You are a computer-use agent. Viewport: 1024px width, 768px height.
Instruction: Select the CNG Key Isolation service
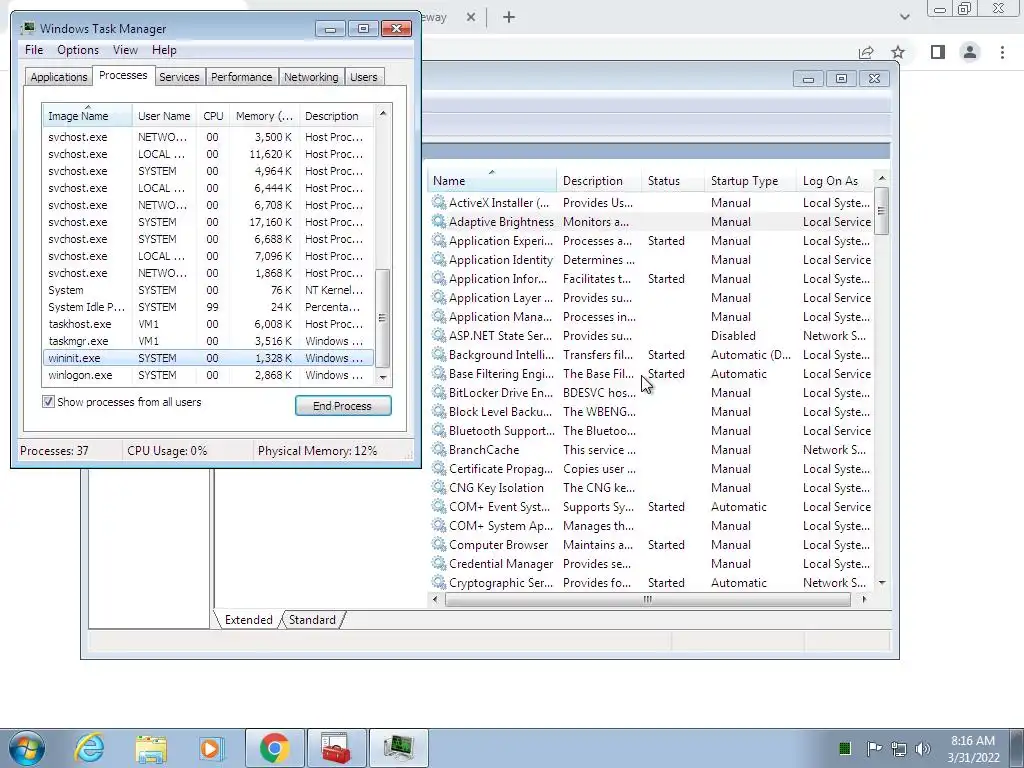point(651,488)
